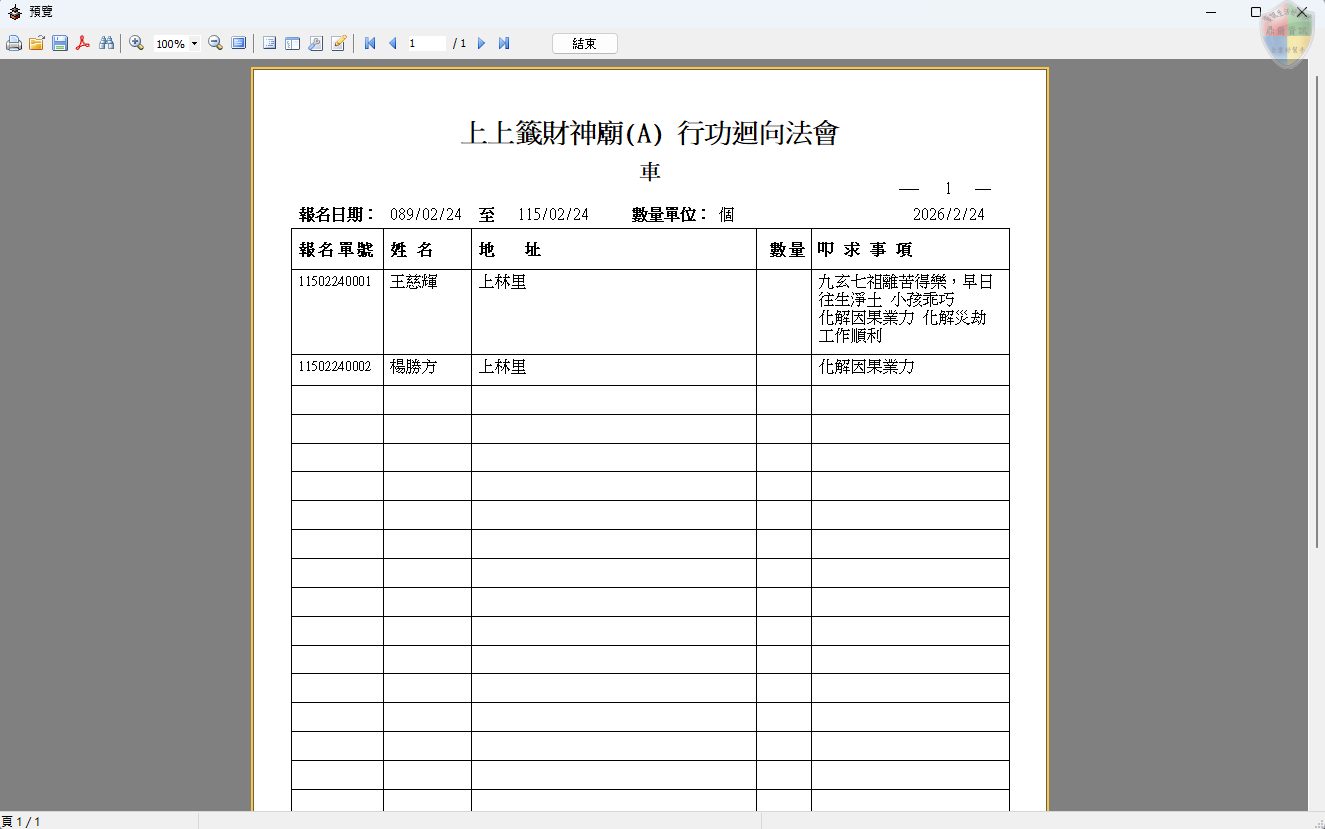Click the page number input field

[425, 44]
